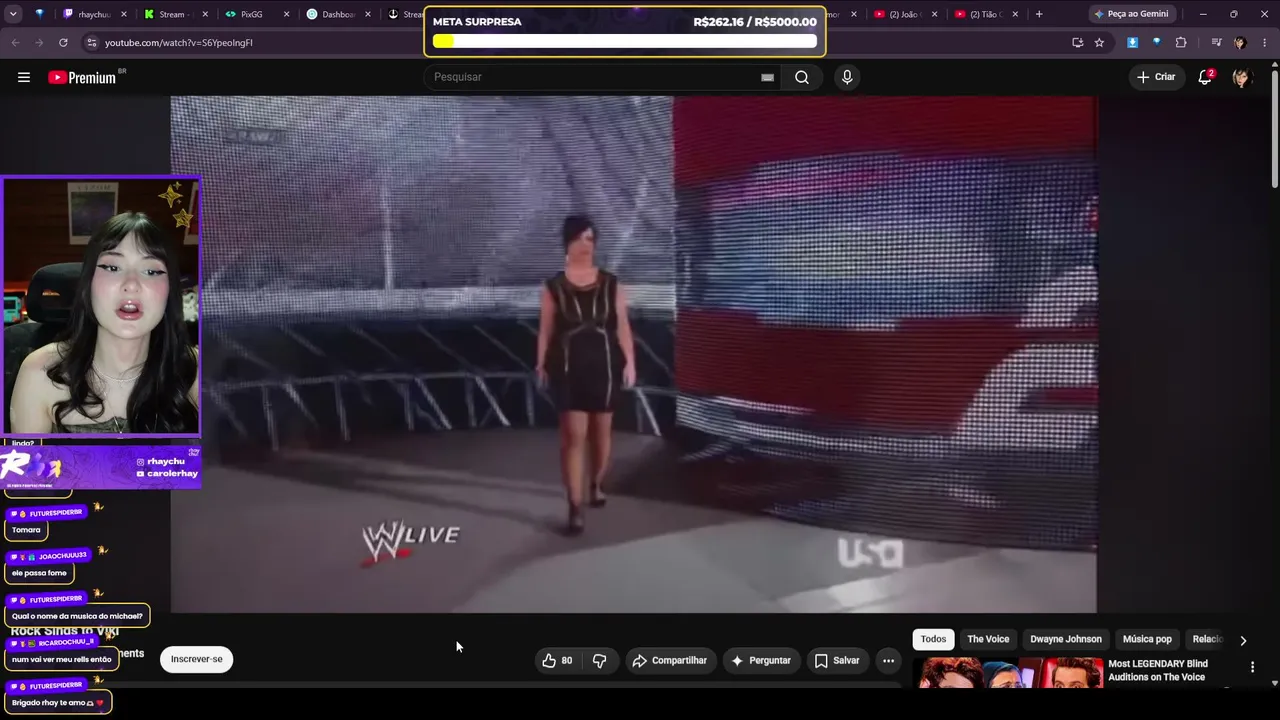Close the PixGG tab
Screen dimensions: 1280x720
[286, 14]
